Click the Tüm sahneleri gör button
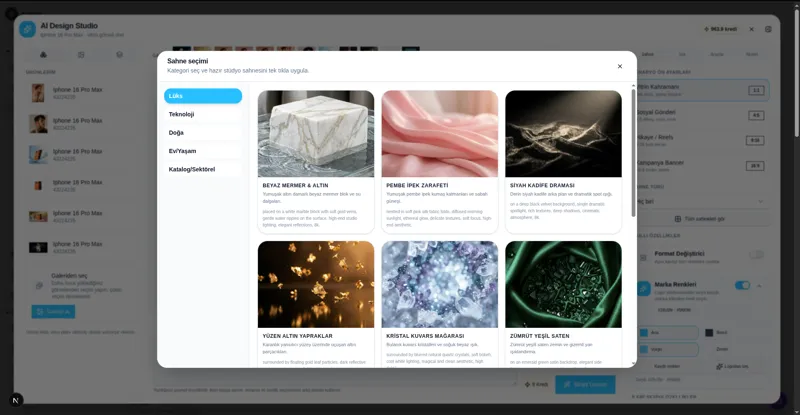The width and height of the screenshot is (800, 415). (702, 219)
